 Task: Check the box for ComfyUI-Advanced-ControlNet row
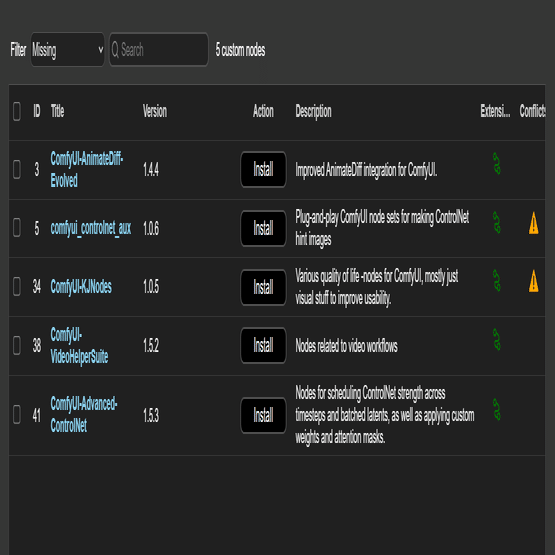pyautogui.click(x=17, y=414)
